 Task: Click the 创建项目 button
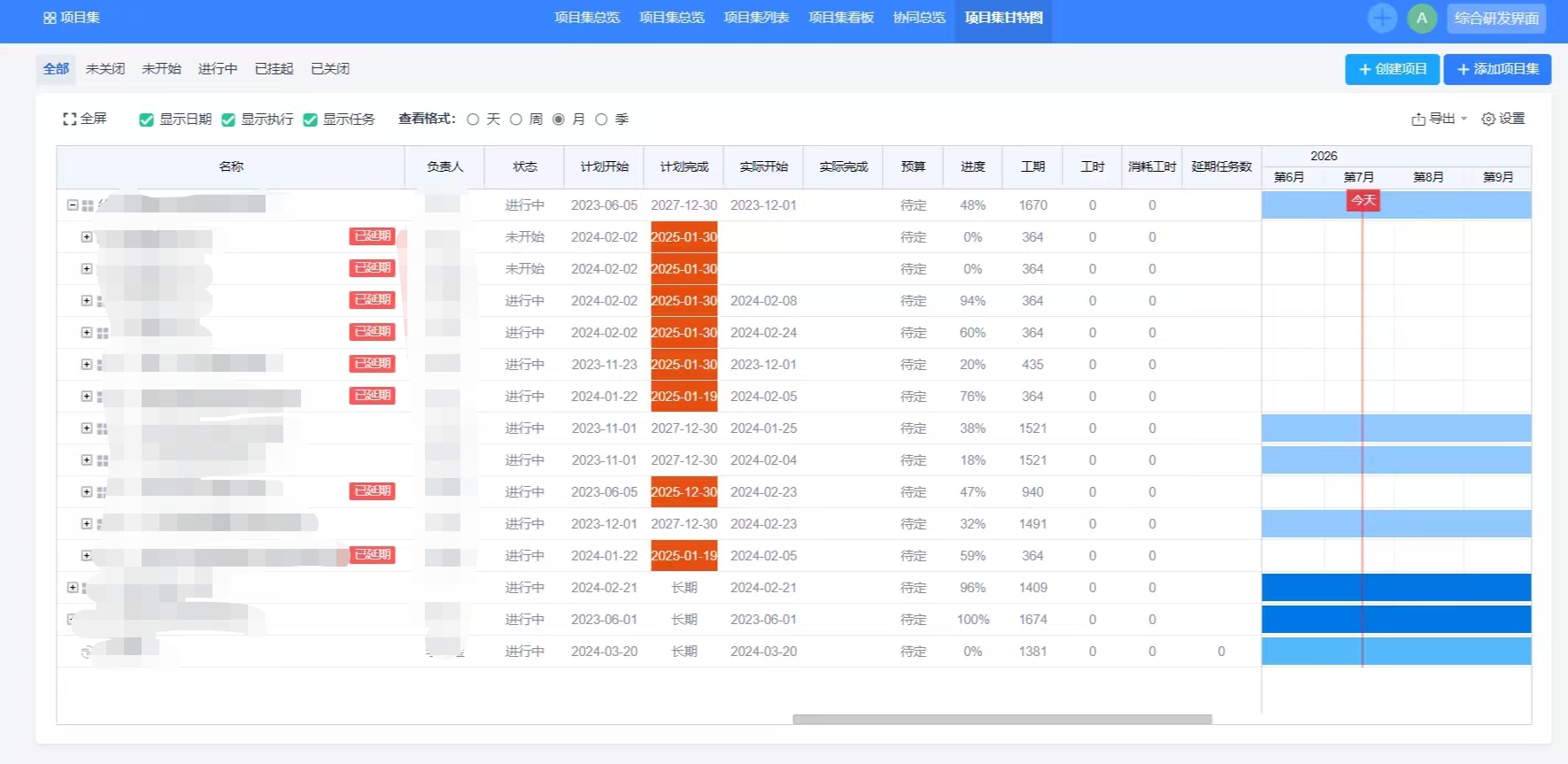point(1393,69)
